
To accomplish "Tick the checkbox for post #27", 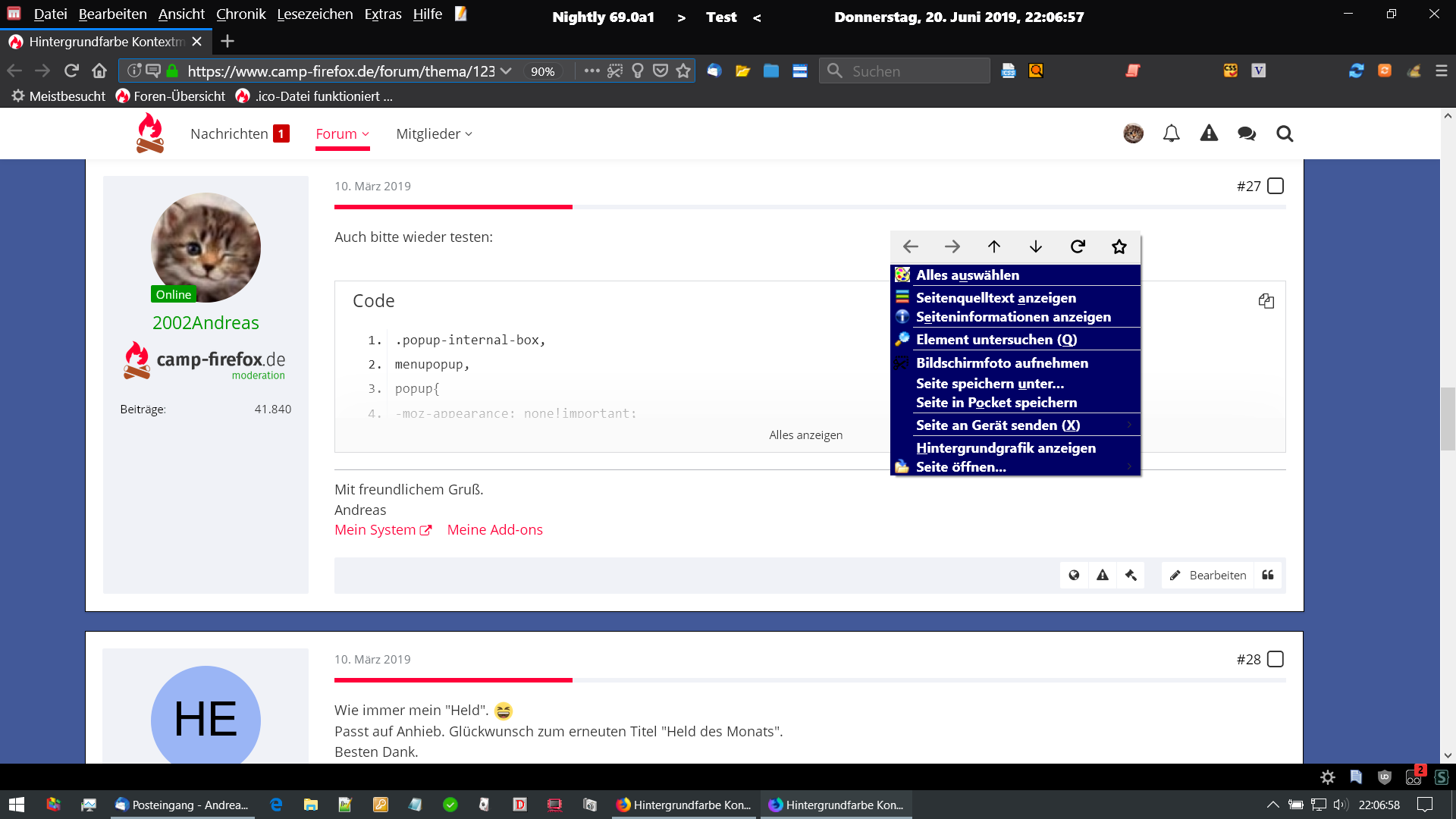I will 1276,186.
